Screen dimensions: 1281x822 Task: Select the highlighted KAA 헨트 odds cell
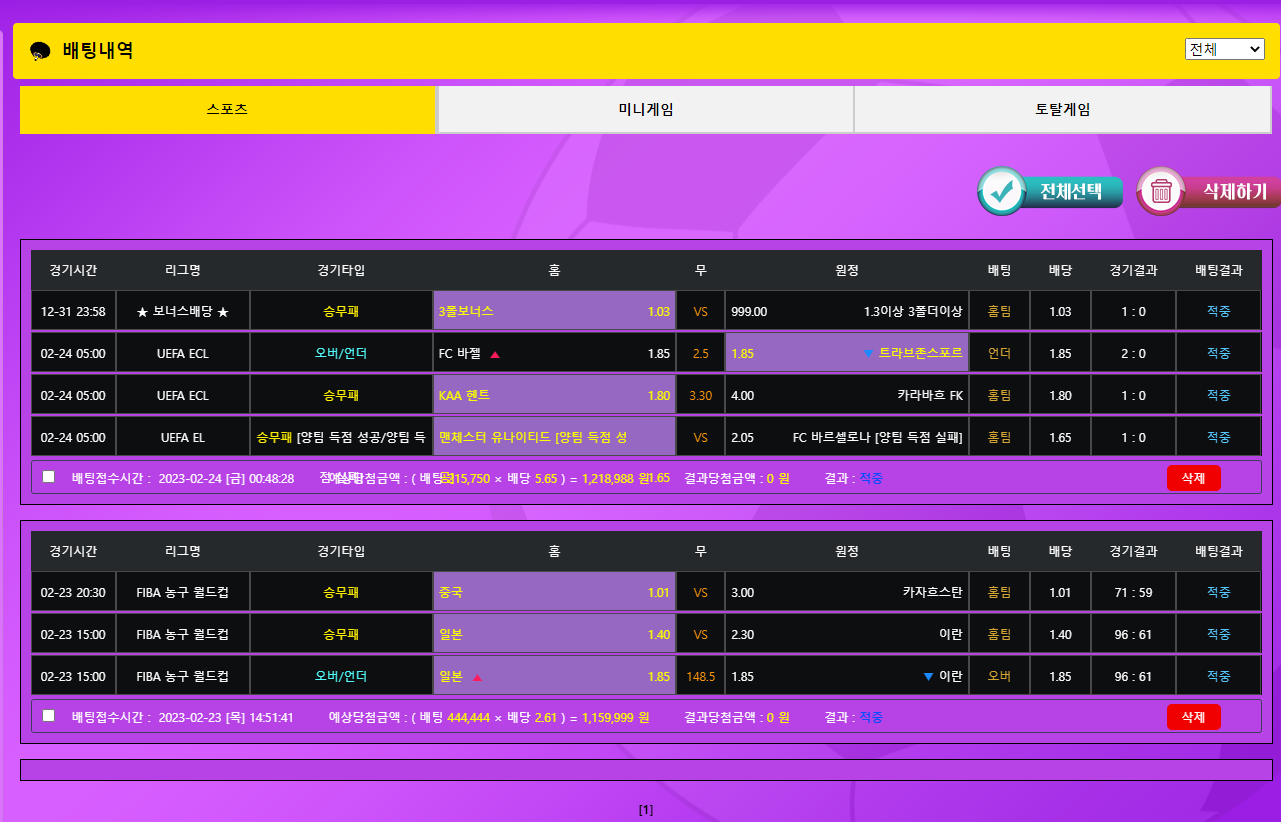[554, 396]
